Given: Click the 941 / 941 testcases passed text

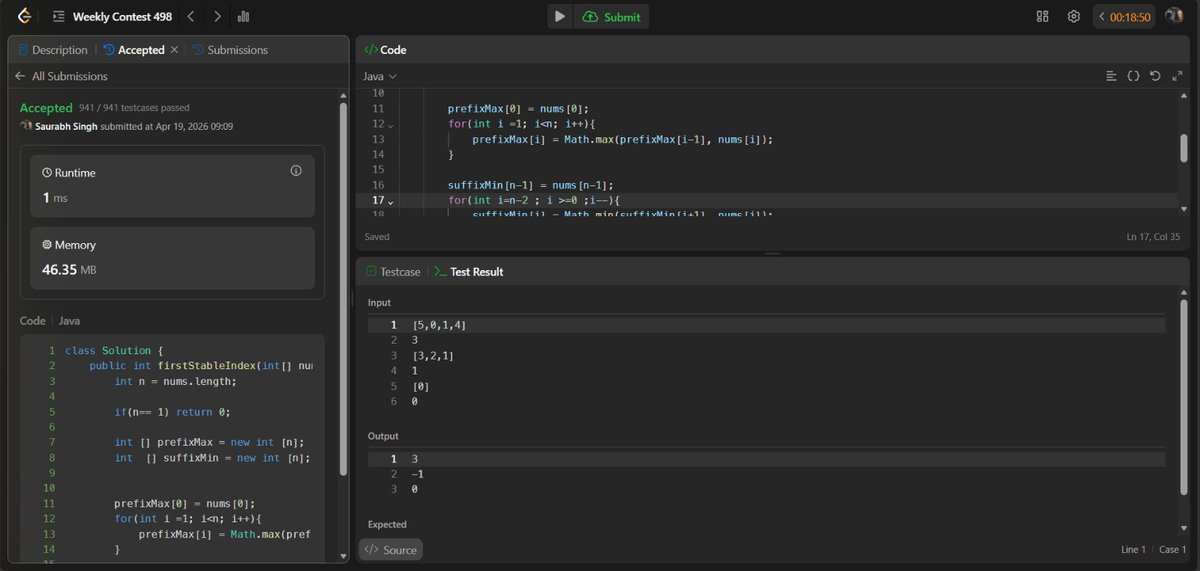Looking at the screenshot, I should [x=135, y=108].
